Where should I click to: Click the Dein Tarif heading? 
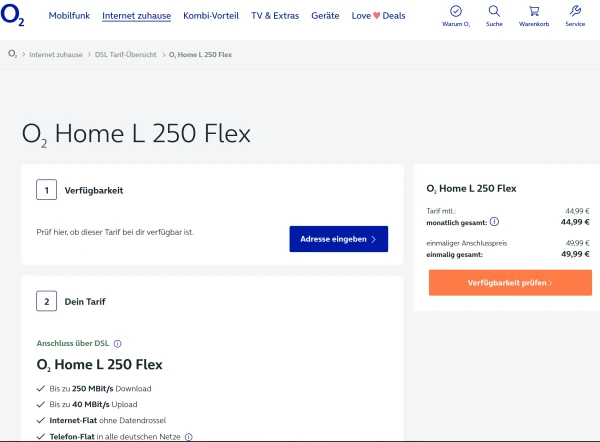point(85,302)
